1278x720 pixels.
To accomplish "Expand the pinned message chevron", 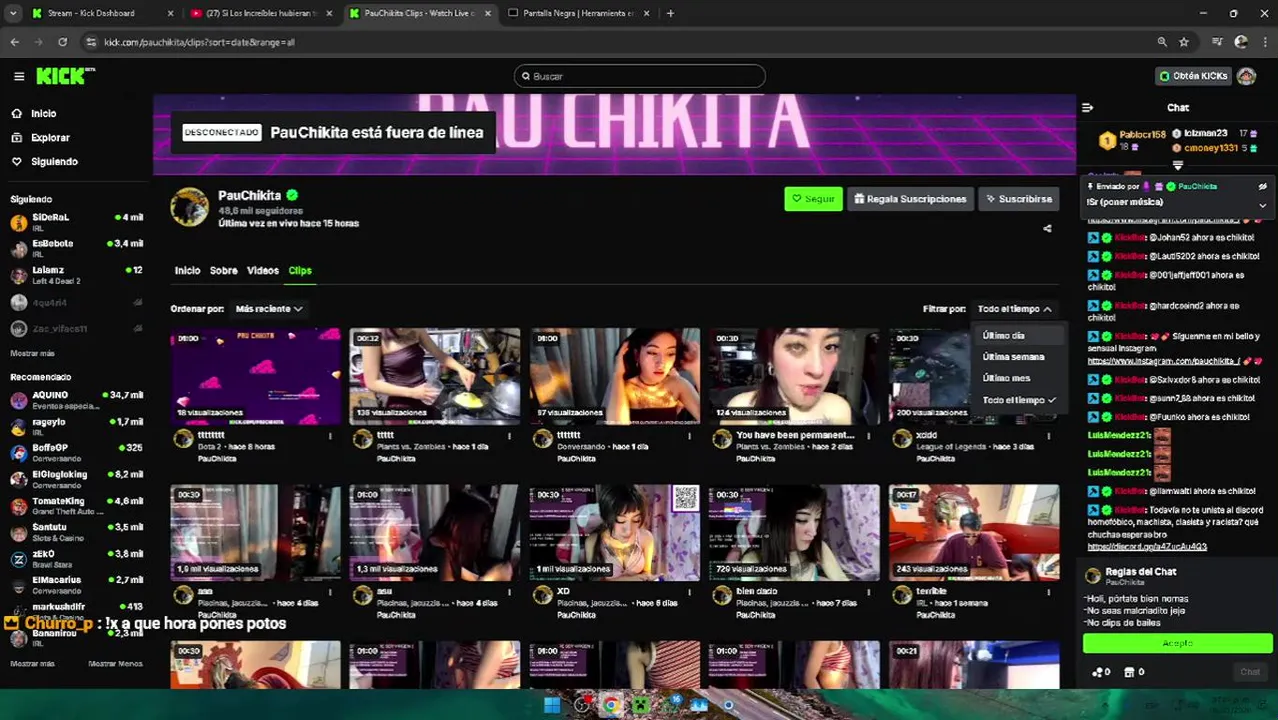I will (x=1262, y=205).
